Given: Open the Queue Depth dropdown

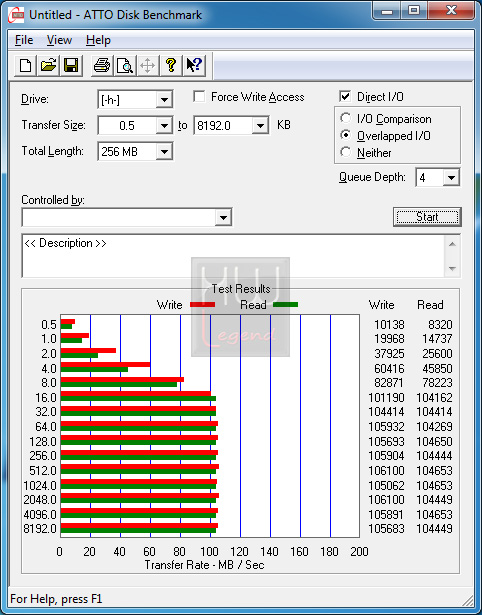Looking at the screenshot, I should tap(451, 178).
